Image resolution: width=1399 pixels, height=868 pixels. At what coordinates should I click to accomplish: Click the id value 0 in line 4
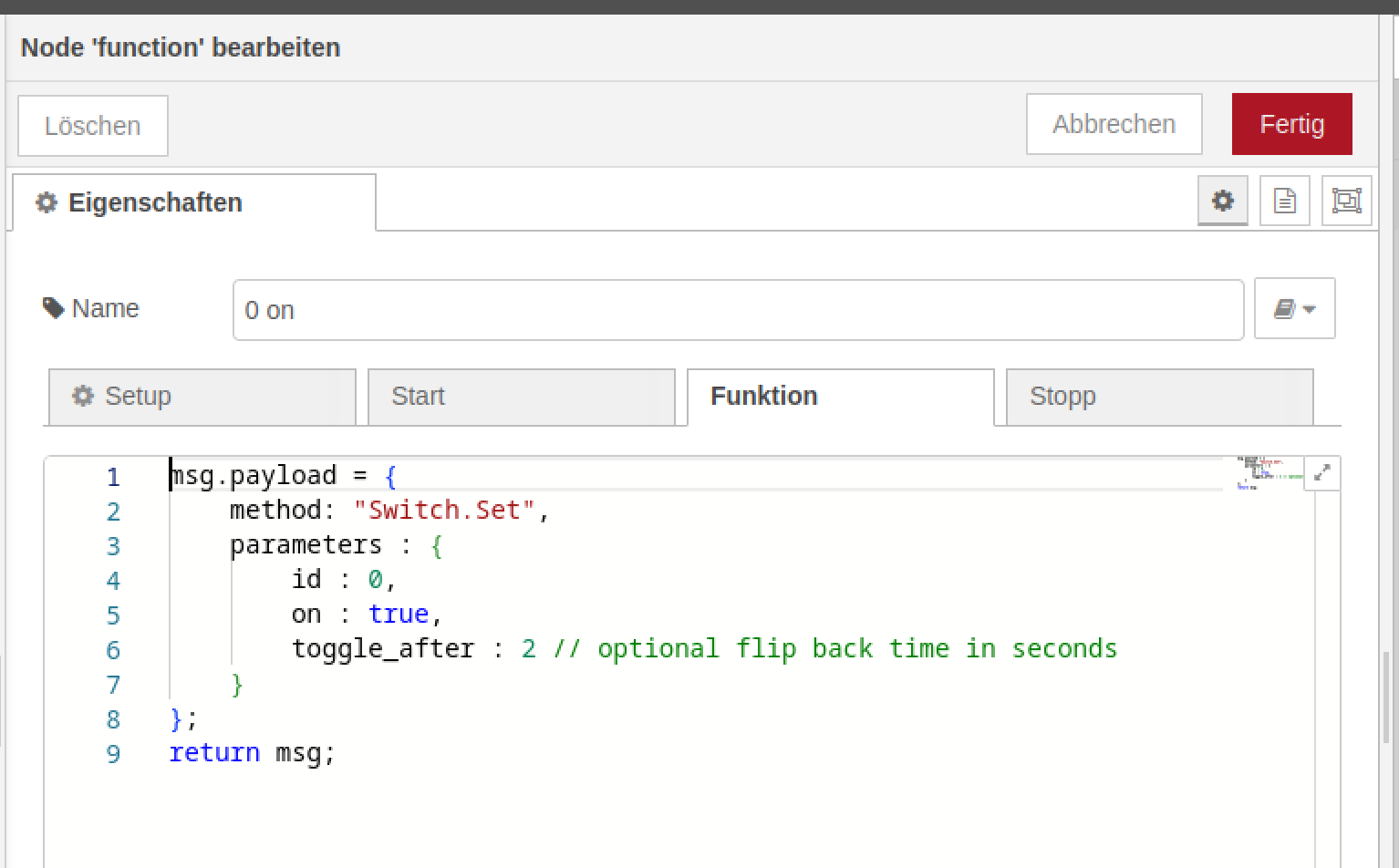(376, 579)
